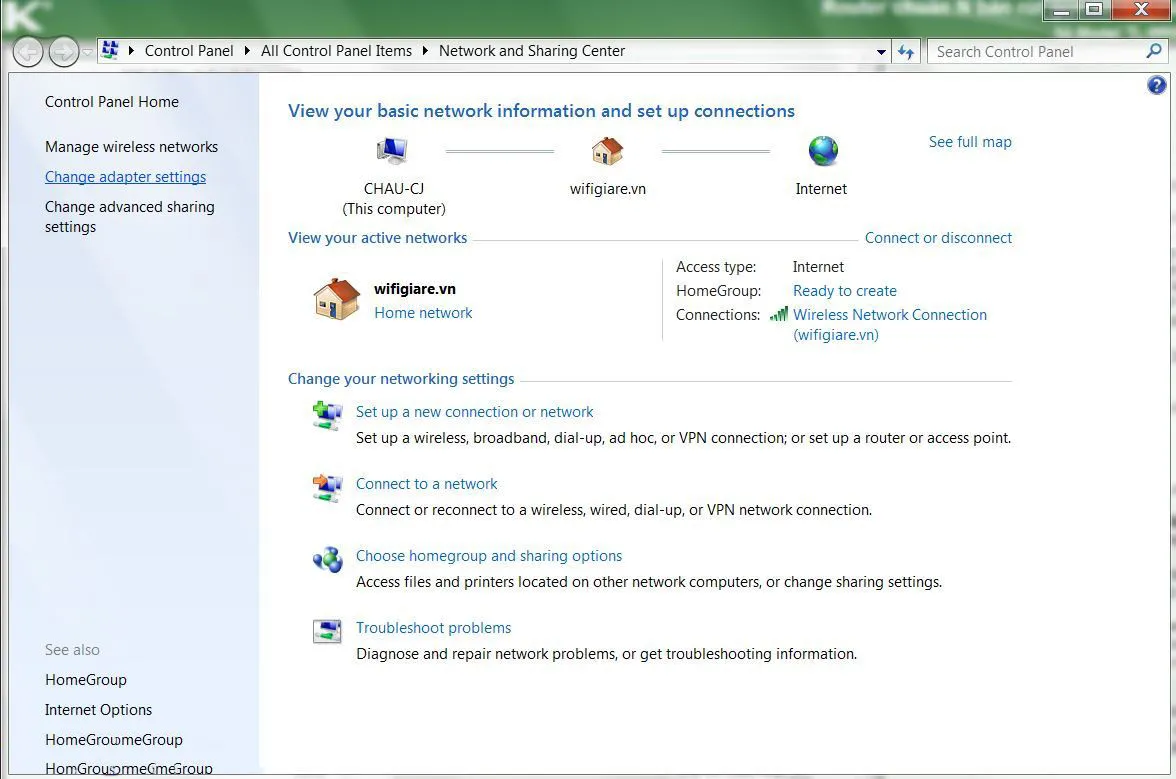Expand the chevron after All Control Panel Items
The image size is (1176, 779).
pyautogui.click(x=424, y=51)
